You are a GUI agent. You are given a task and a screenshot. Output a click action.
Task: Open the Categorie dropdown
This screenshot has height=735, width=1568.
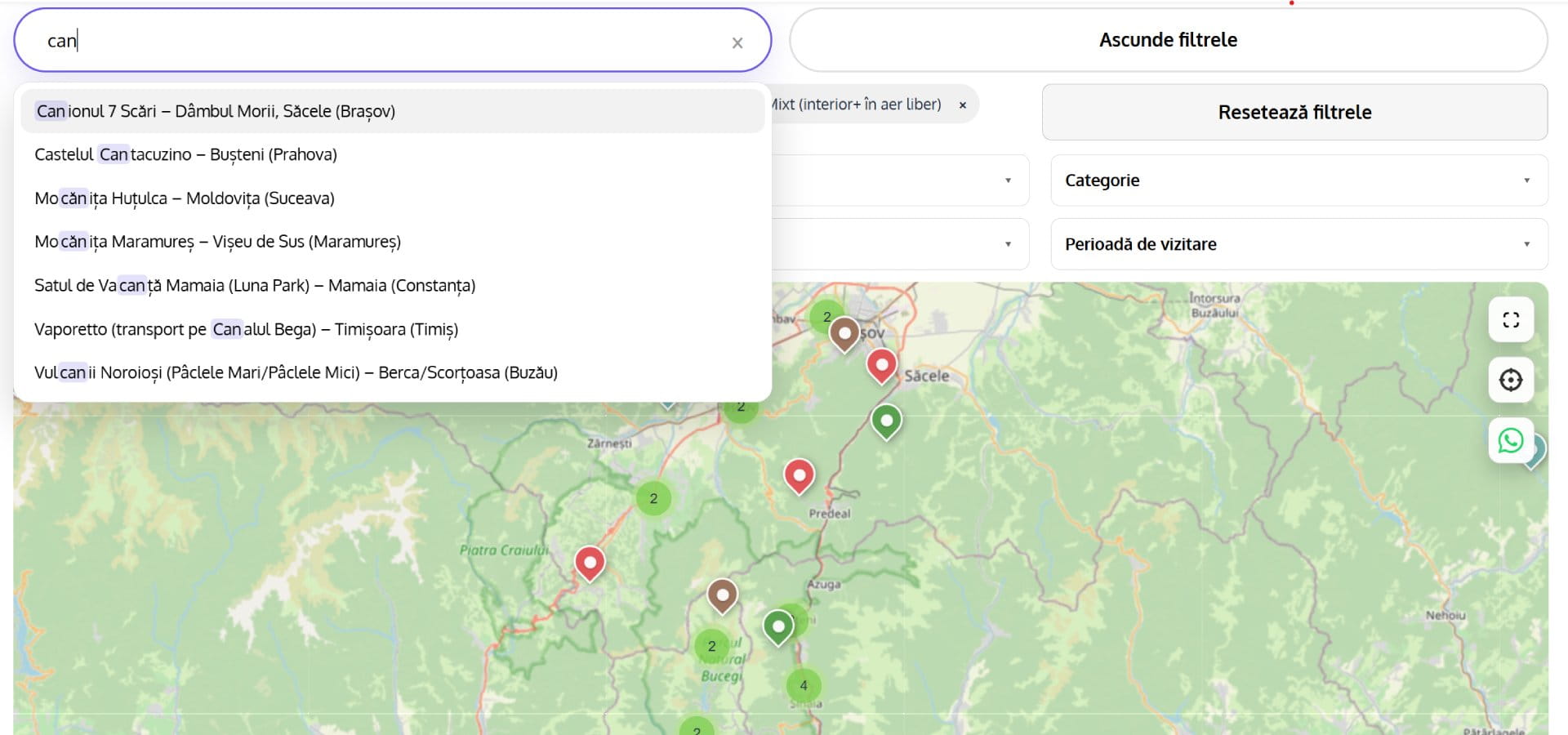(x=1298, y=180)
